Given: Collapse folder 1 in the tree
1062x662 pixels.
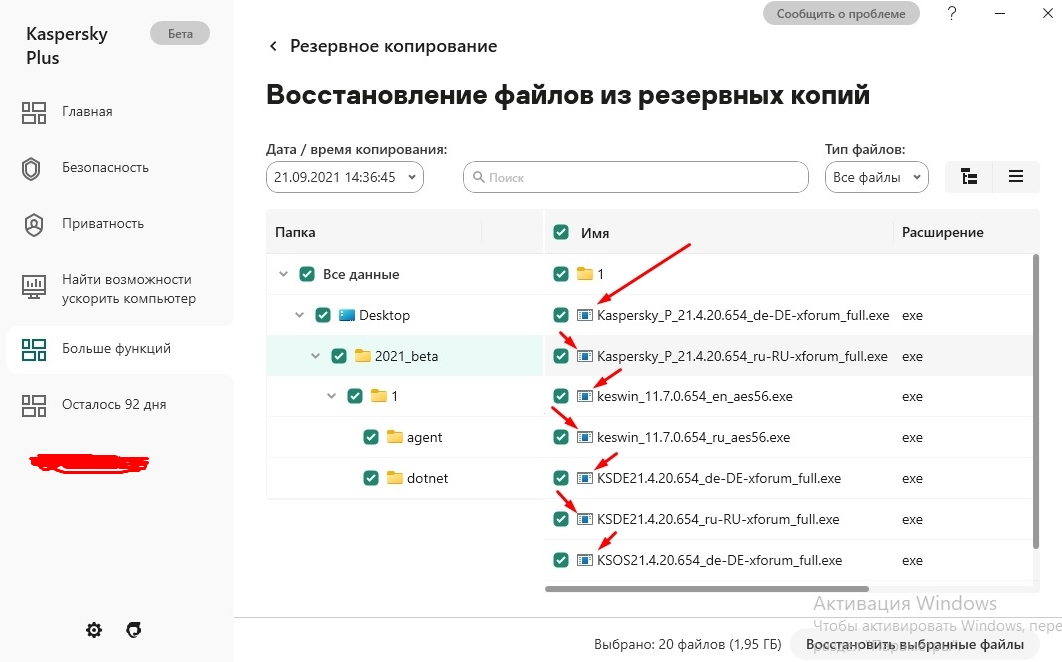Looking at the screenshot, I should point(331,396).
